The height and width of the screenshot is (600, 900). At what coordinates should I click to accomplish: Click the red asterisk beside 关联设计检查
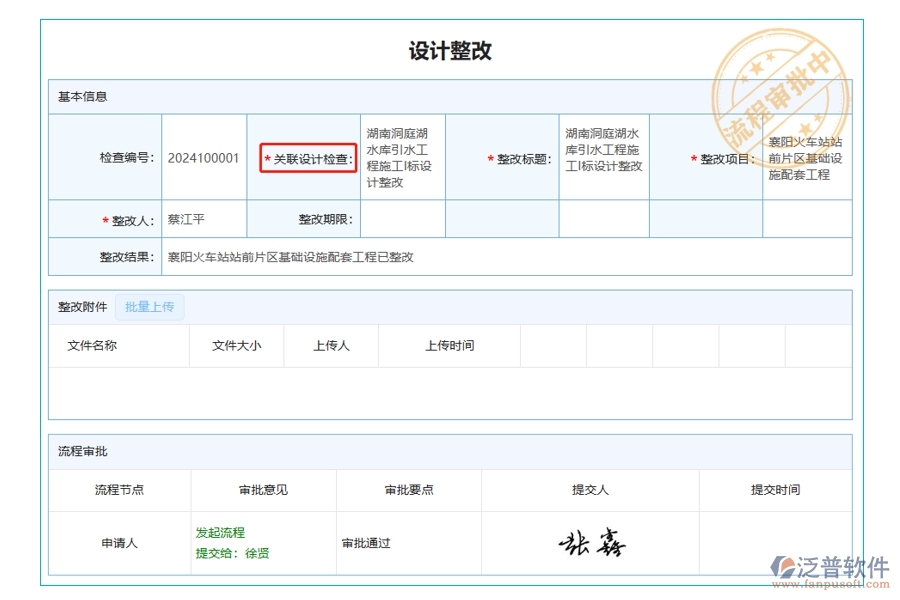[x=266, y=158]
